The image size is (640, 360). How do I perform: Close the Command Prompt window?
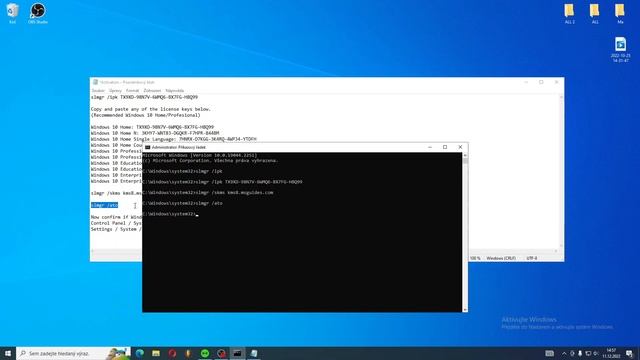pos(460,147)
